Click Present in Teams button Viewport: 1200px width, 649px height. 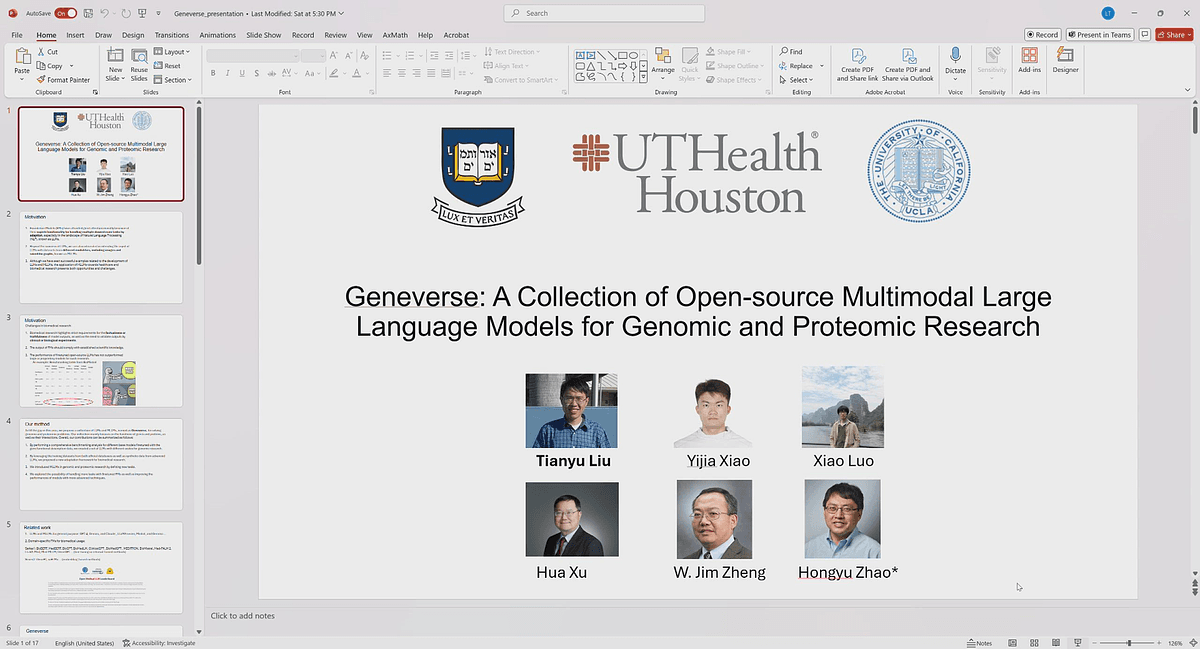coord(1100,35)
